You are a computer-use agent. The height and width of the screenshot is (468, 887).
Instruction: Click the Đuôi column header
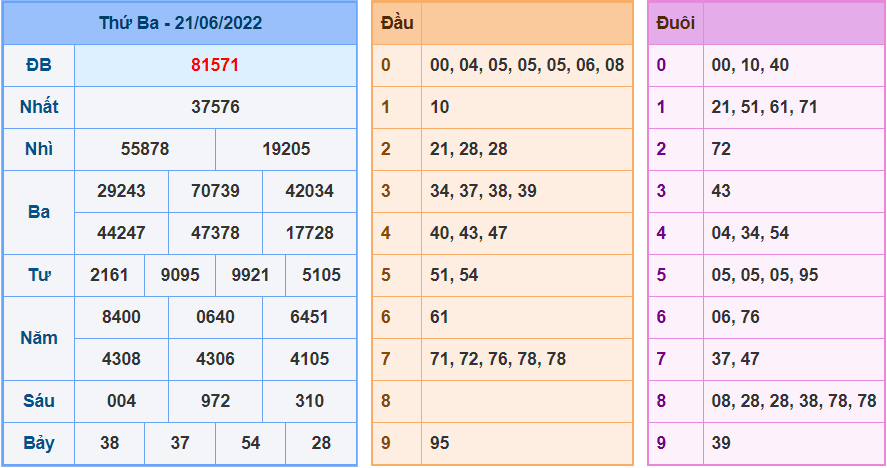[675, 23]
